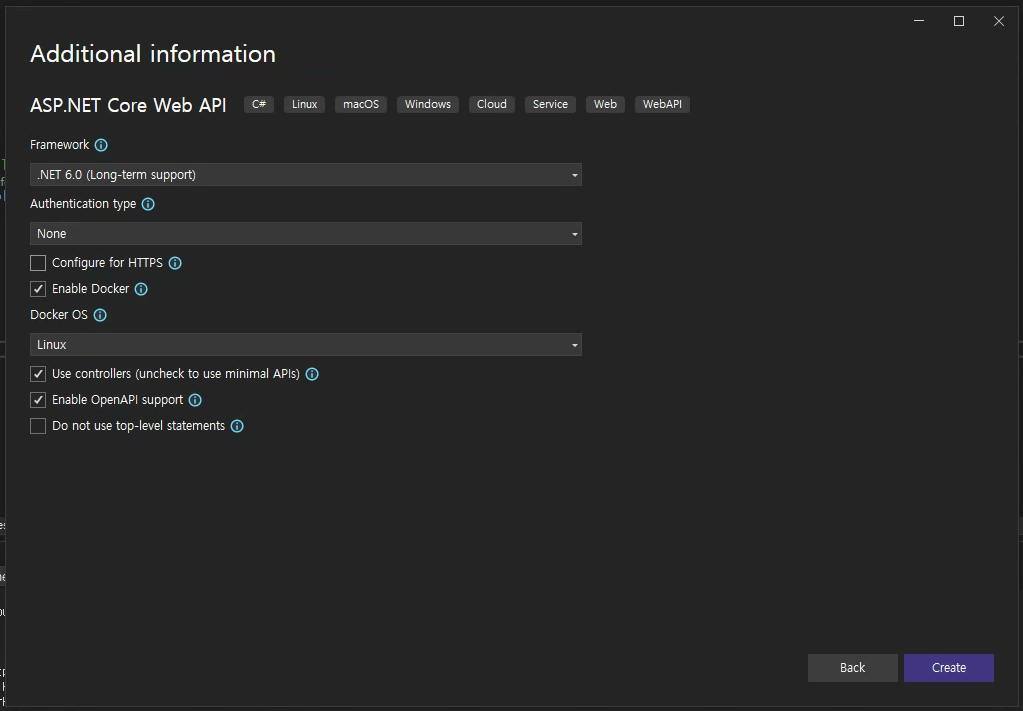Image resolution: width=1023 pixels, height=711 pixels.
Task: Click info icon beside top-level statements option
Action: pyautogui.click(x=237, y=426)
